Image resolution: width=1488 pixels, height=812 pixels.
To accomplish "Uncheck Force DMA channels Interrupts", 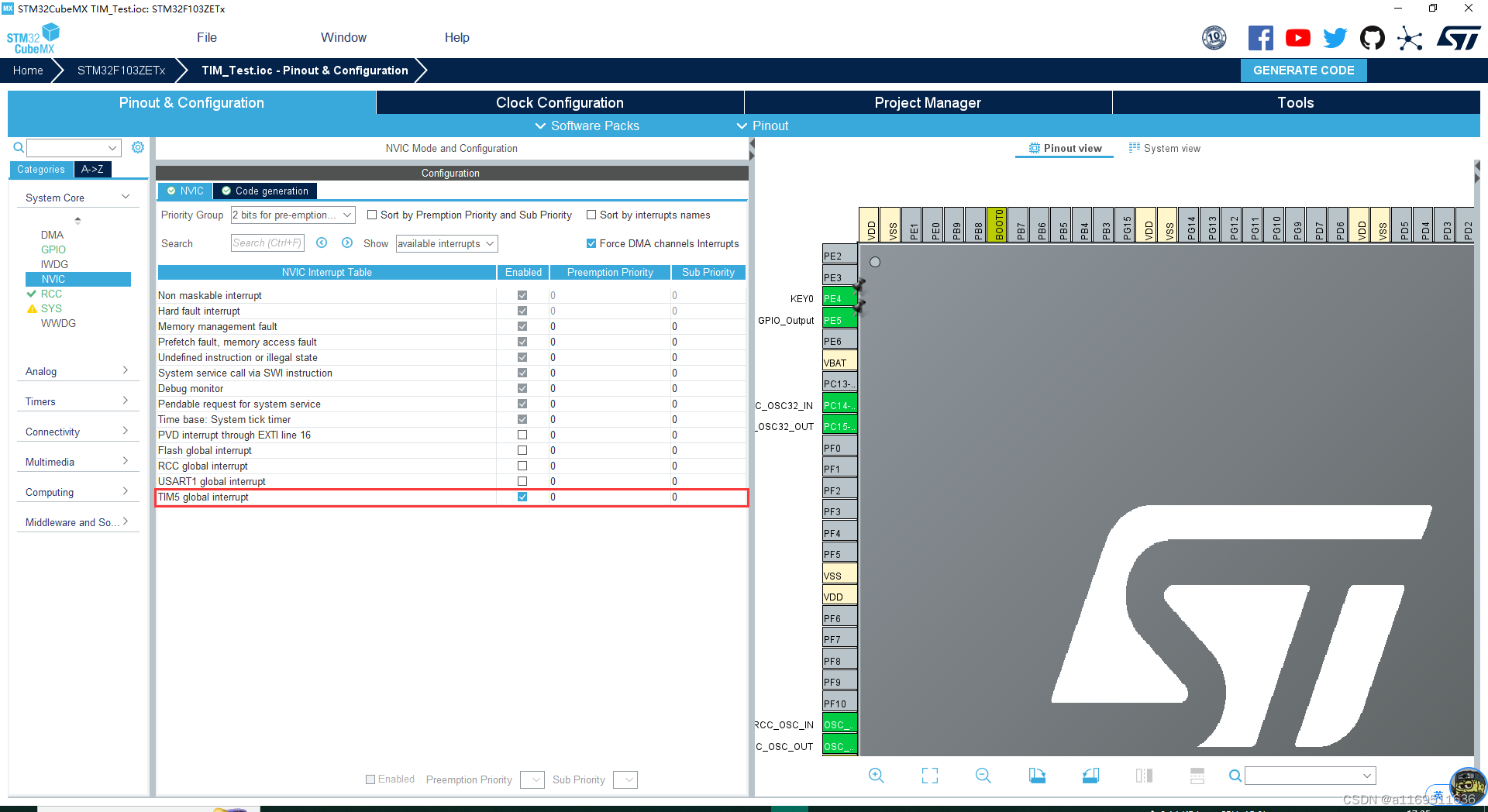I will (x=591, y=243).
